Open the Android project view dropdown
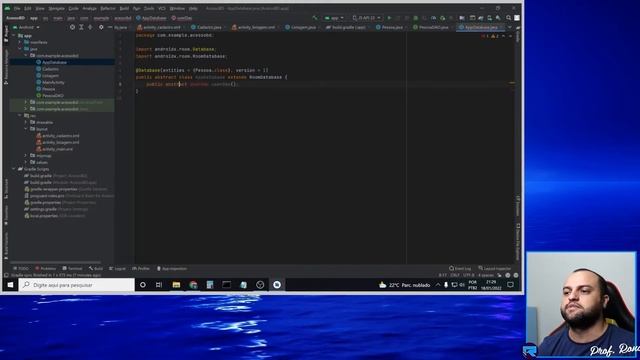The height and width of the screenshot is (360, 640). pyautogui.click(x=26, y=27)
